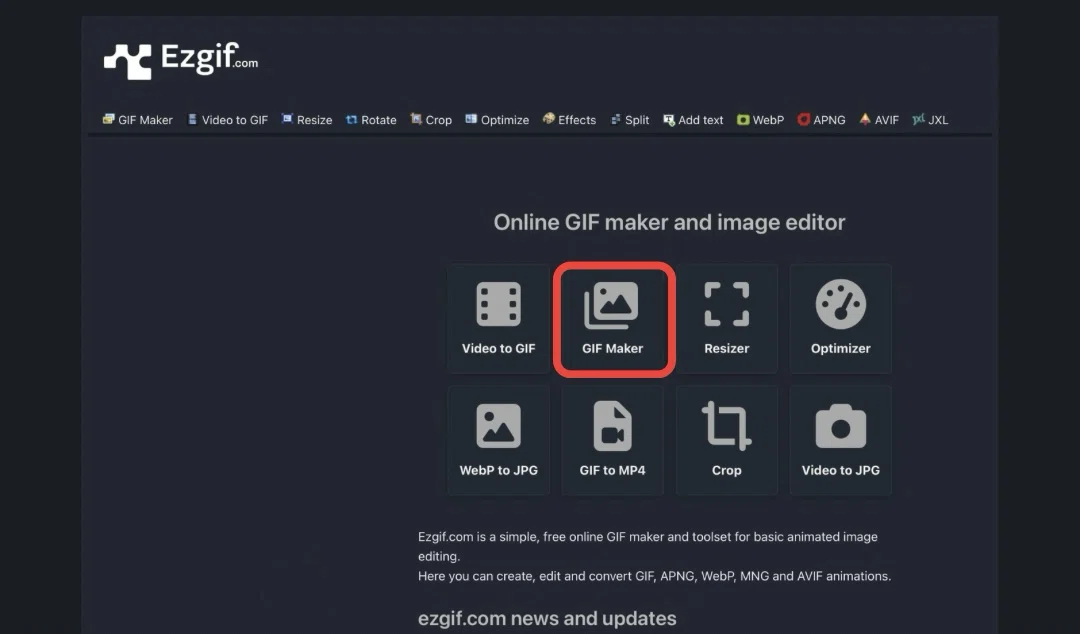Screen dimensions: 1080x634
Task: Open APNG tools from navigation bar
Action: click(821, 119)
